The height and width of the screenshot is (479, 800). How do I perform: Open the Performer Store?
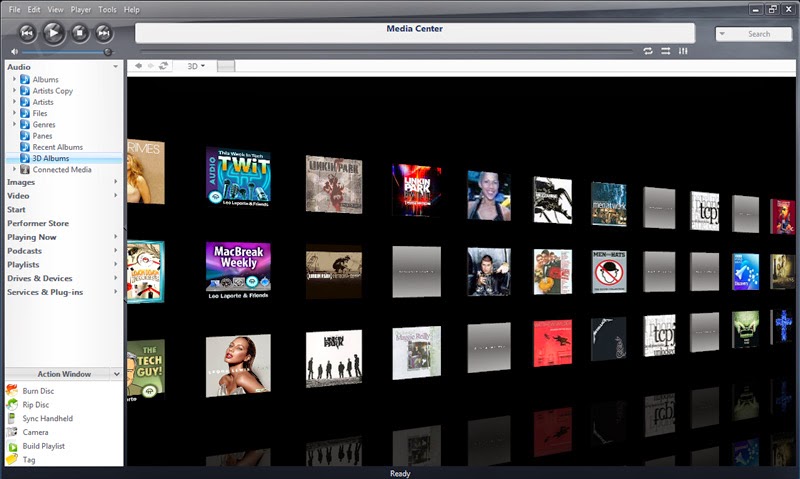(x=38, y=223)
